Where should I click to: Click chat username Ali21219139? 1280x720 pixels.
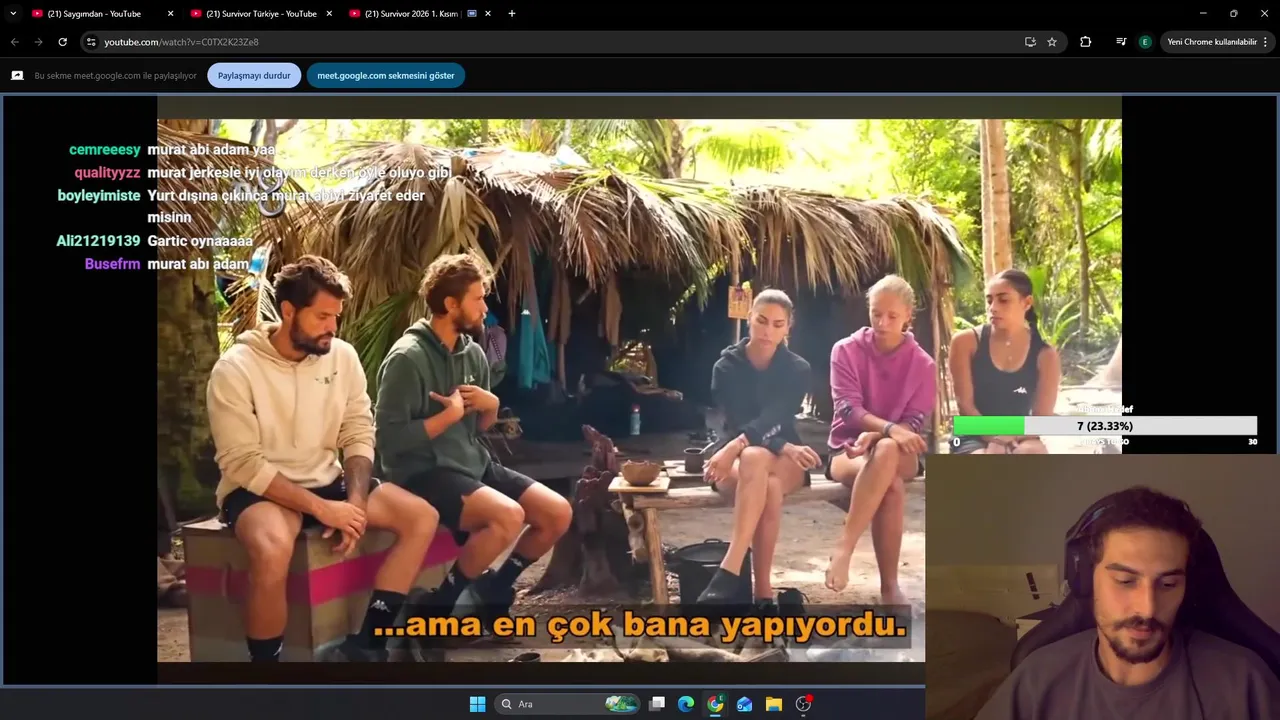pos(98,241)
